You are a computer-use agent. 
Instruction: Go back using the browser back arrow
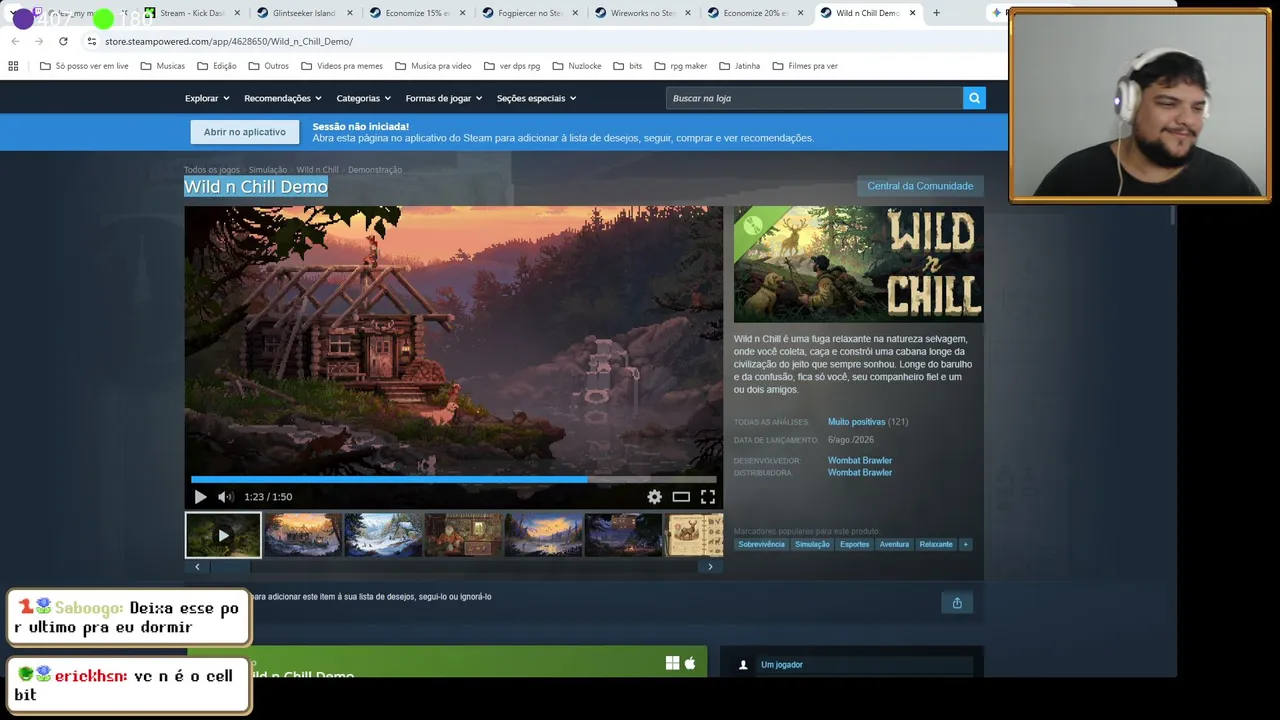point(15,41)
